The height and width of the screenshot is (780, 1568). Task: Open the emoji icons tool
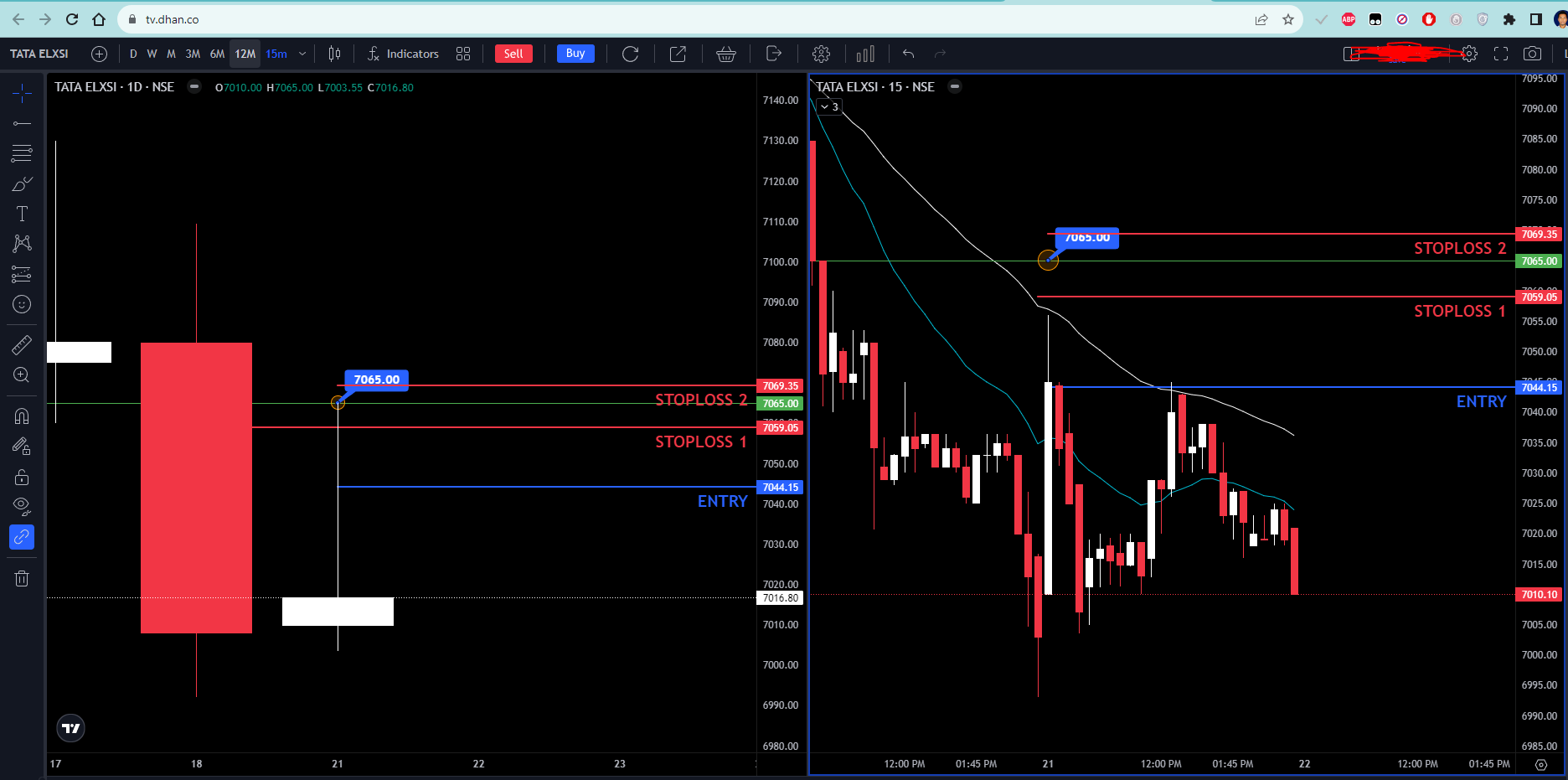[x=22, y=304]
